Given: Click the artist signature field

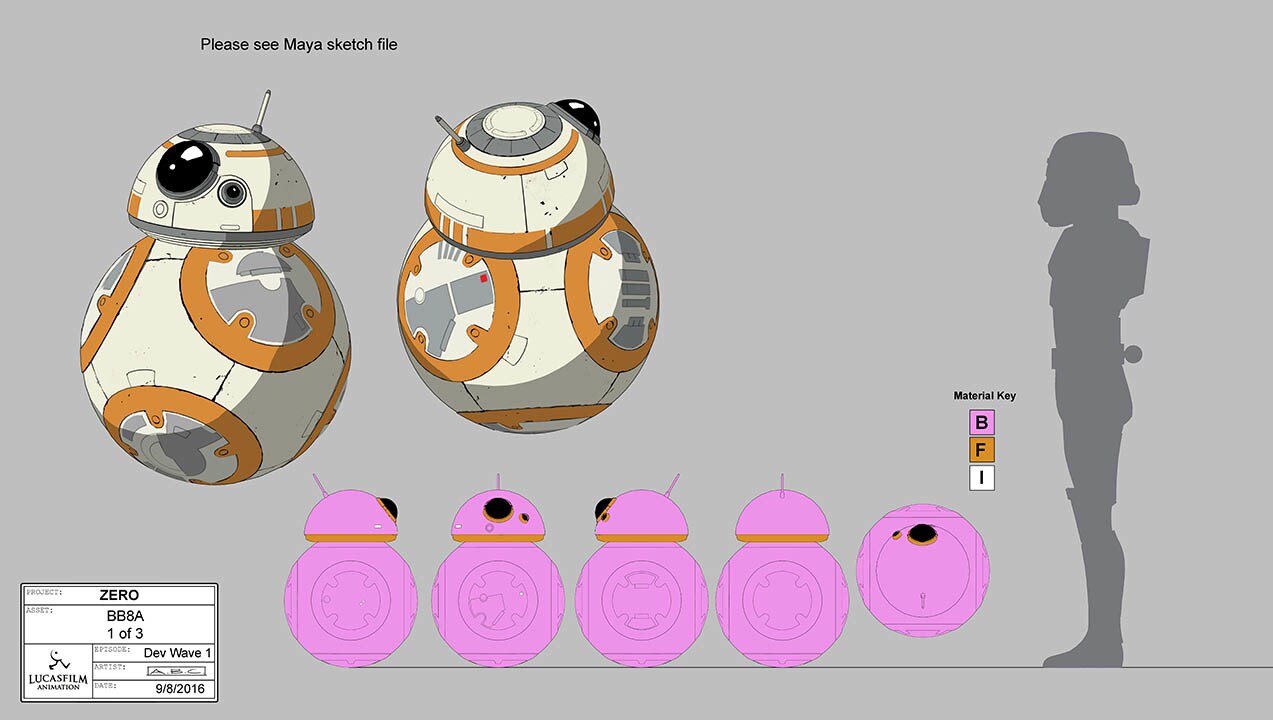Looking at the screenshot, I should pyautogui.click(x=178, y=669).
